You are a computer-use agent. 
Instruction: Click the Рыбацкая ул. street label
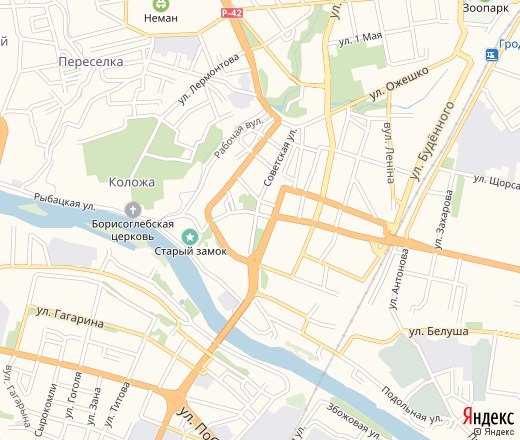(x=65, y=202)
